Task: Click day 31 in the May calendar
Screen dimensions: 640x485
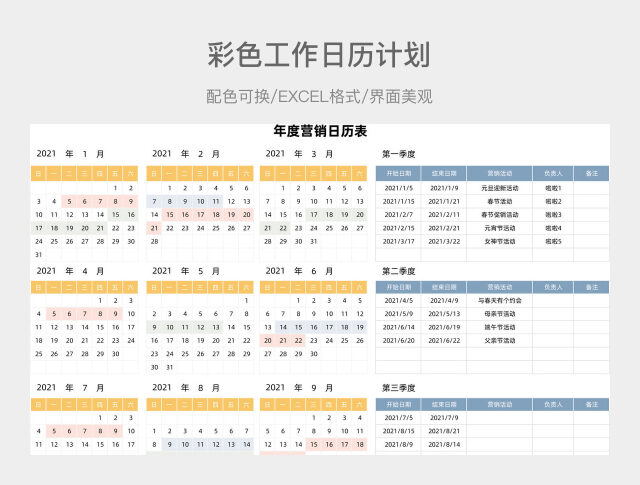Action: [170, 367]
